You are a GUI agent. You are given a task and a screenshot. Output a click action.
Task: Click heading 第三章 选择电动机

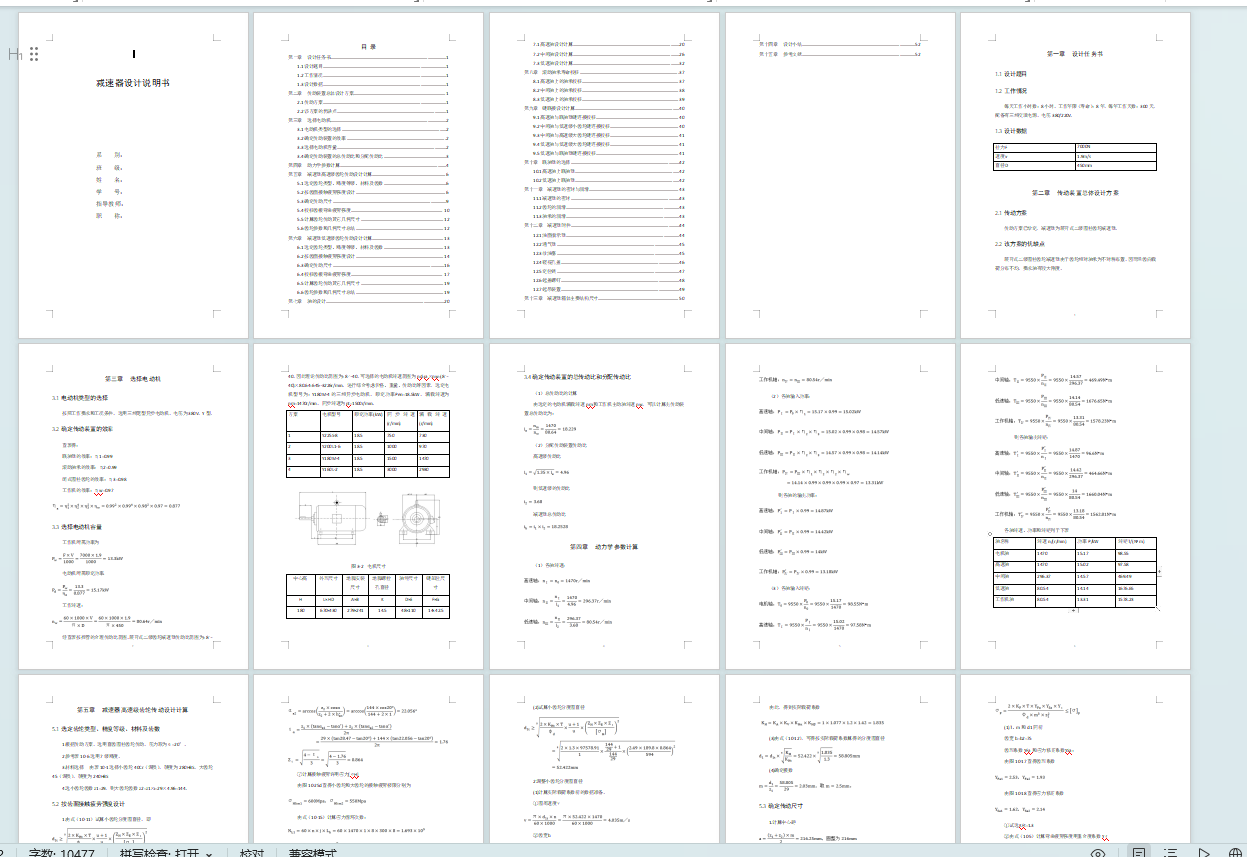pyautogui.click(x=133, y=379)
